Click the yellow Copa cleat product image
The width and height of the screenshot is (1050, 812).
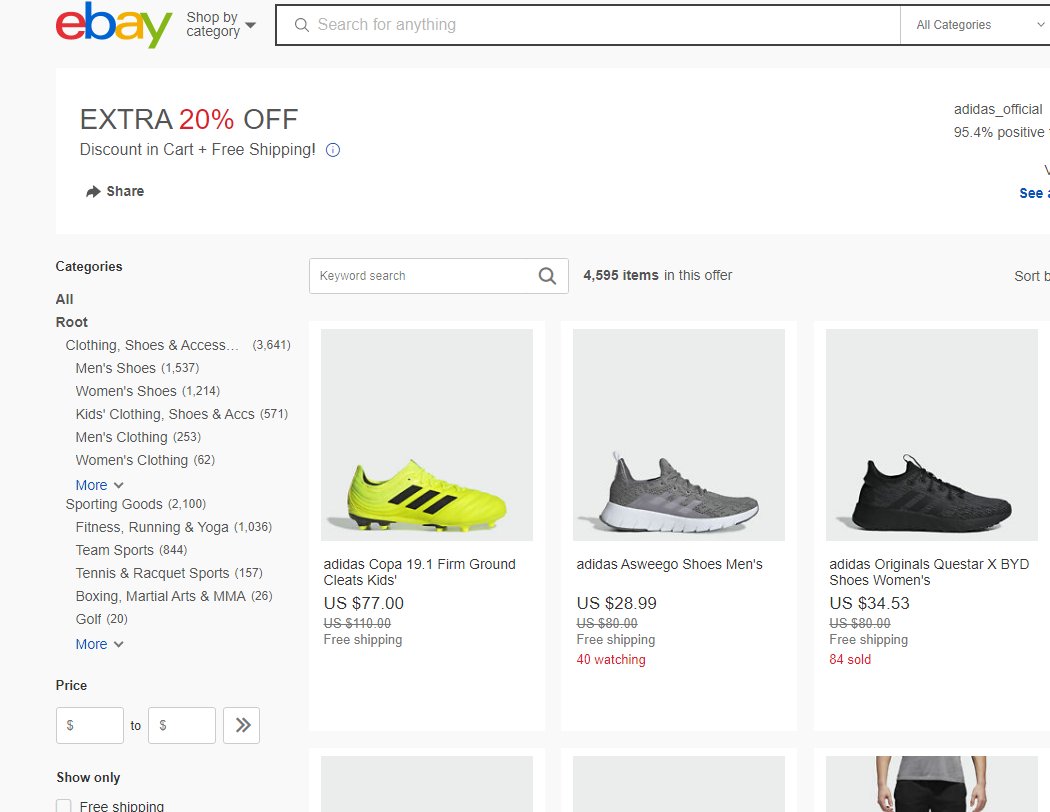click(x=427, y=436)
